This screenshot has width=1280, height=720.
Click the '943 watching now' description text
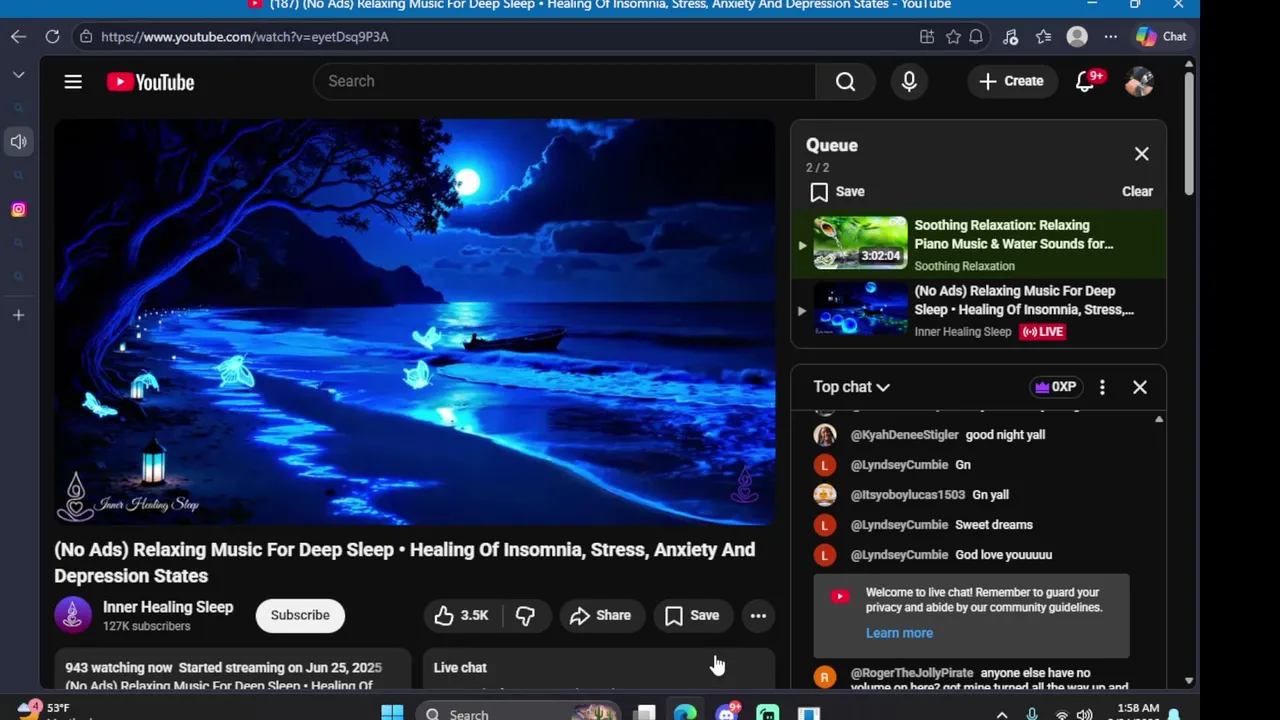point(119,668)
